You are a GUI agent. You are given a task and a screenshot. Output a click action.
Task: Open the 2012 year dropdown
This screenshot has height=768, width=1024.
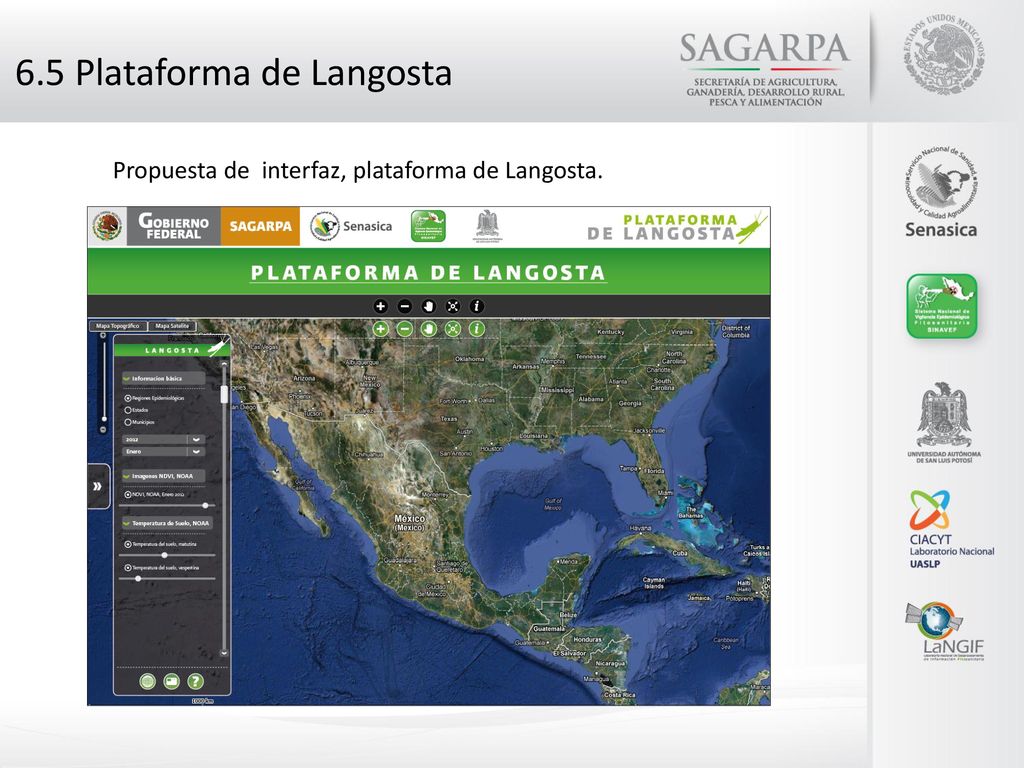[164, 440]
